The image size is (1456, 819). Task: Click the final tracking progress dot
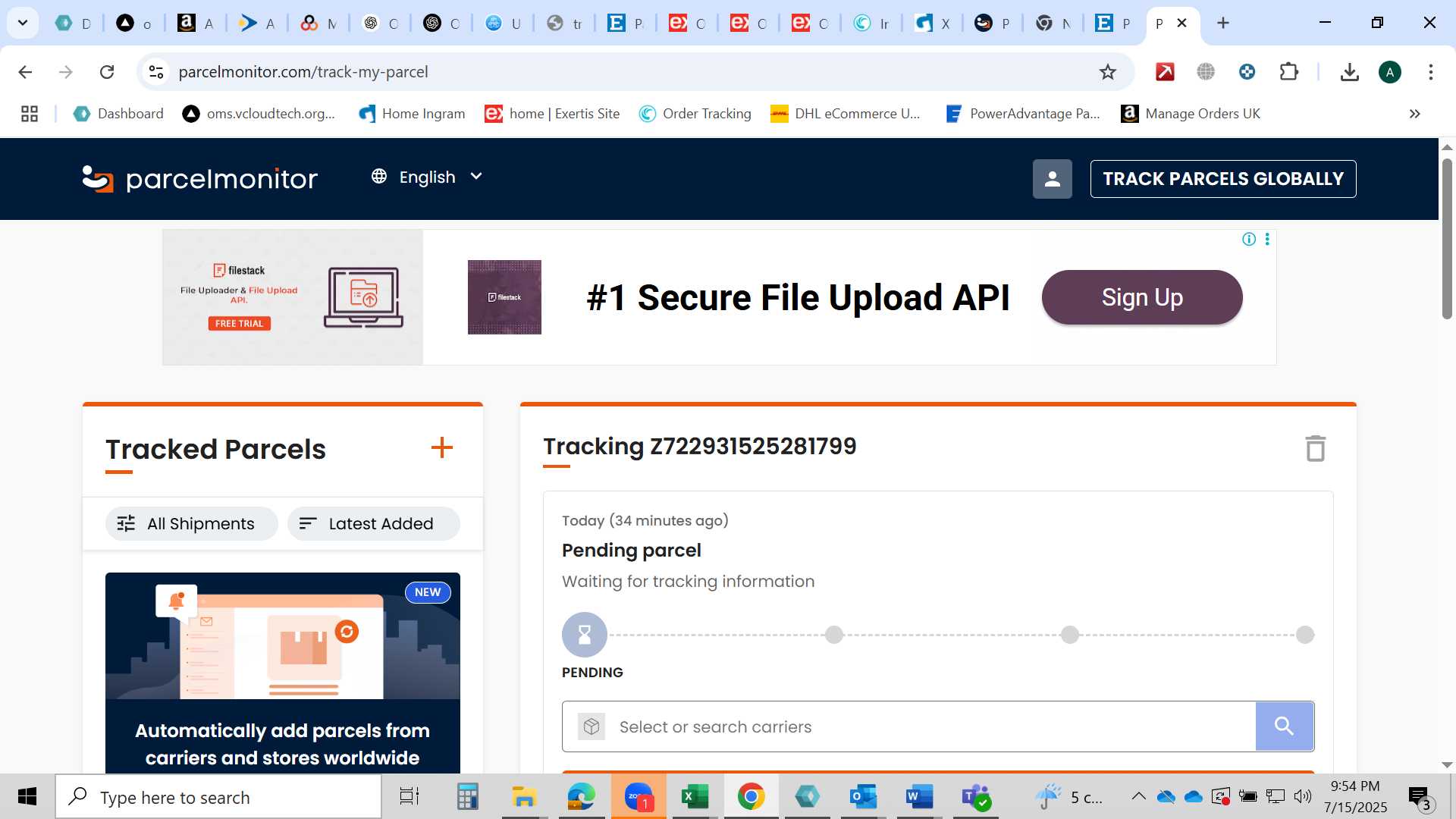coord(1305,635)
